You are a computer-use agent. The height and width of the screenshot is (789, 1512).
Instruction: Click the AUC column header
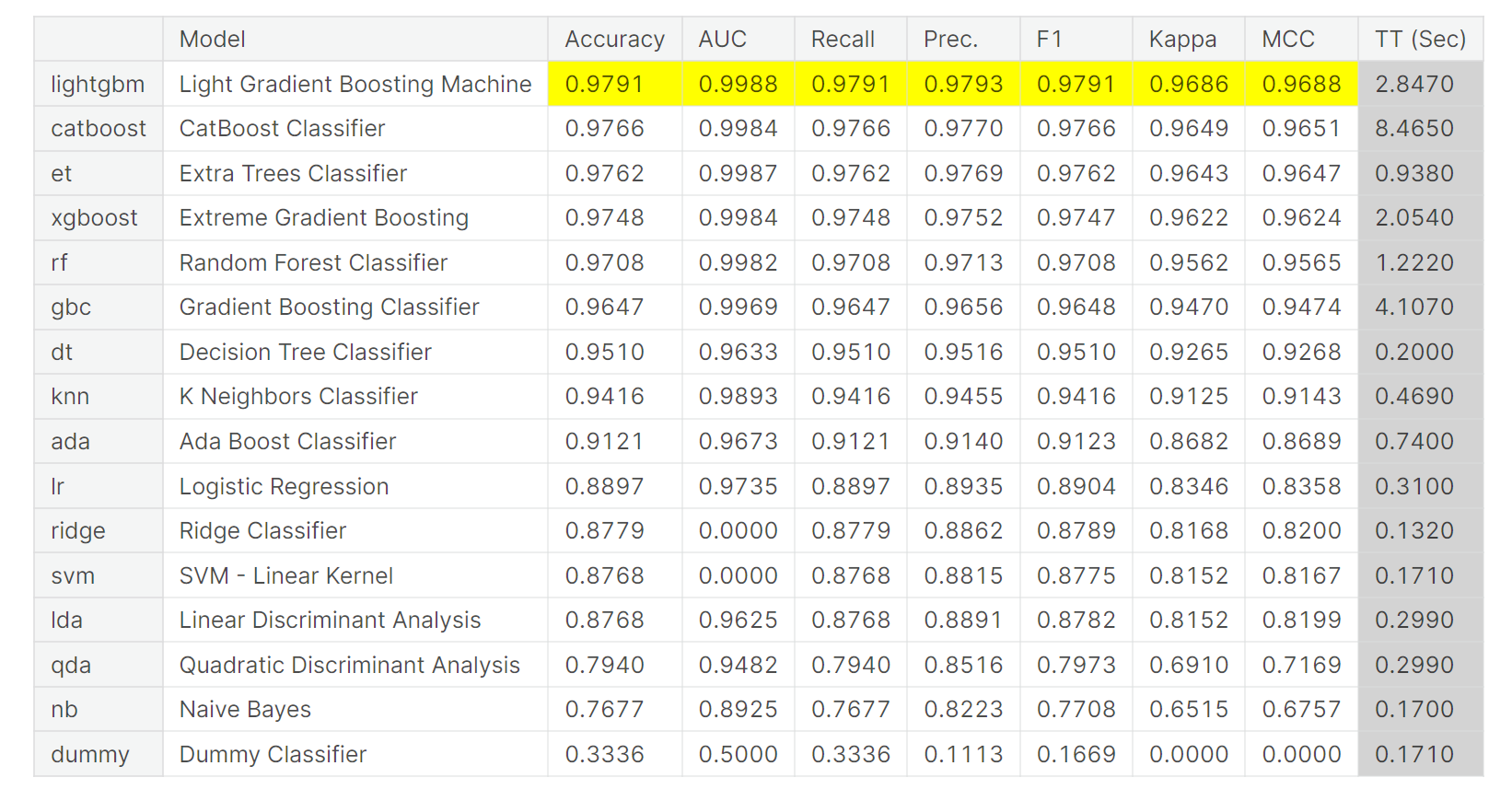click(x=722, y=40)
